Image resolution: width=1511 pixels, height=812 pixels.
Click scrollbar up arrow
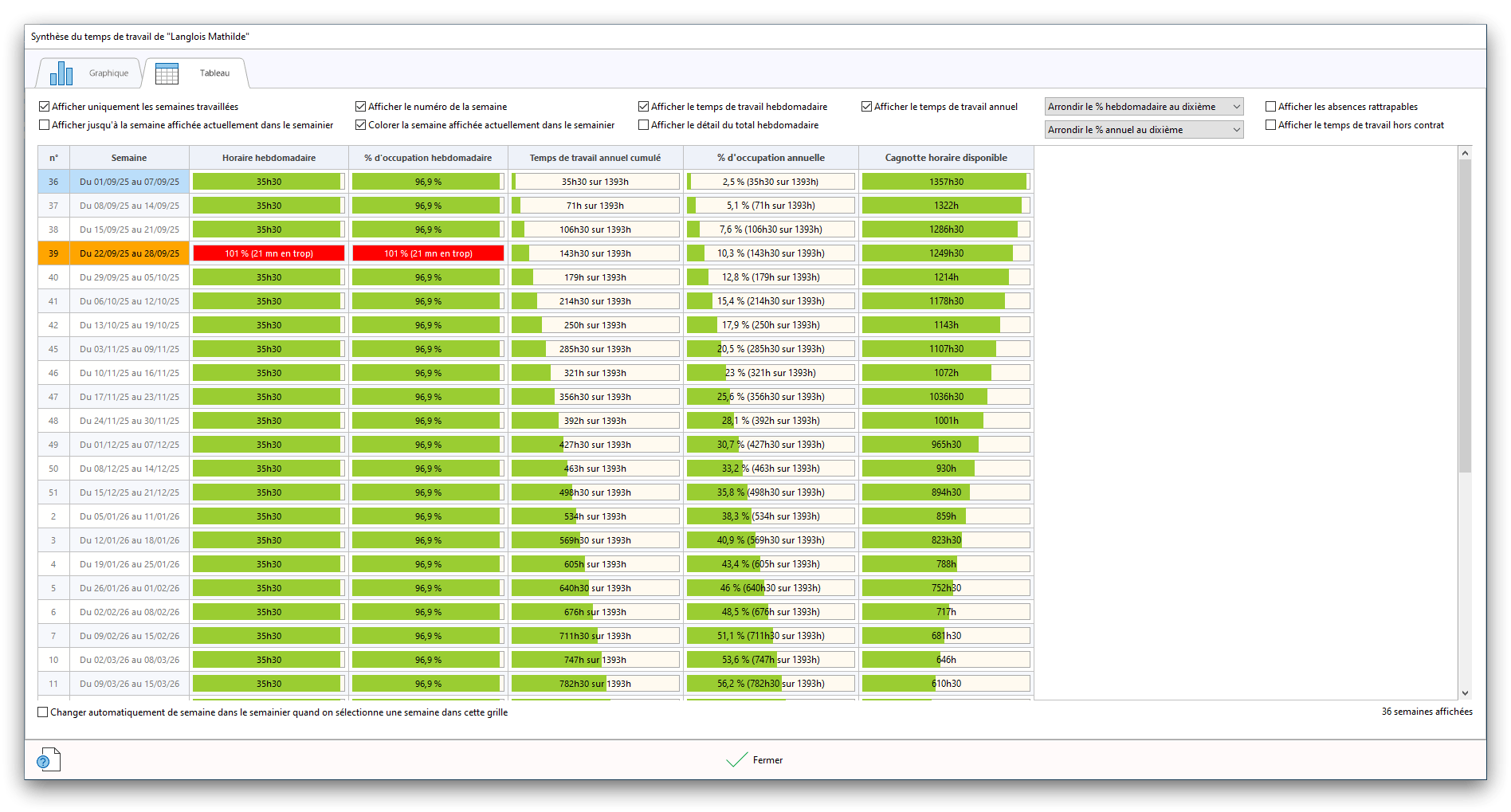tap(1465, 153)
